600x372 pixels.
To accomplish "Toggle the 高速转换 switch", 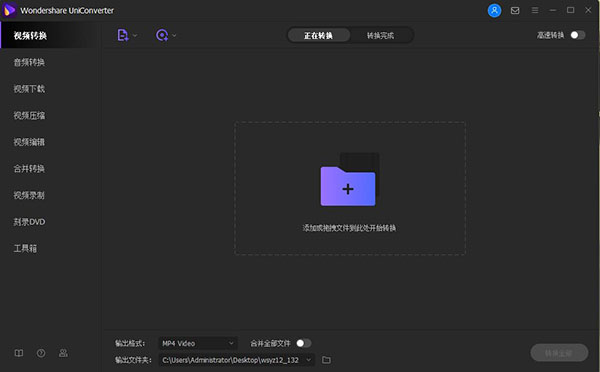I will [577, 35].
